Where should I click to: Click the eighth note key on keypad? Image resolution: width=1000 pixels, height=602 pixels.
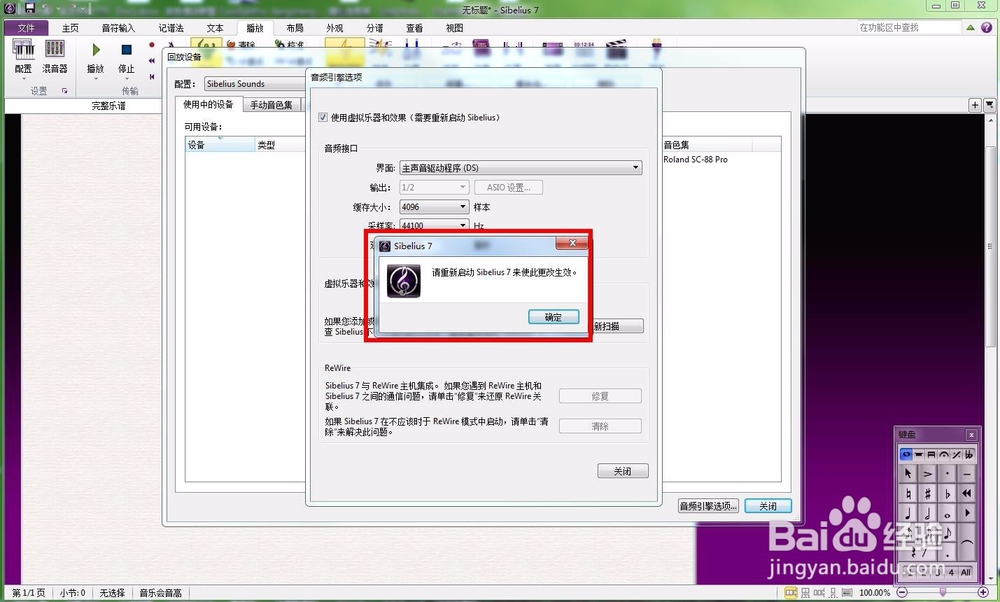(948, 533)
